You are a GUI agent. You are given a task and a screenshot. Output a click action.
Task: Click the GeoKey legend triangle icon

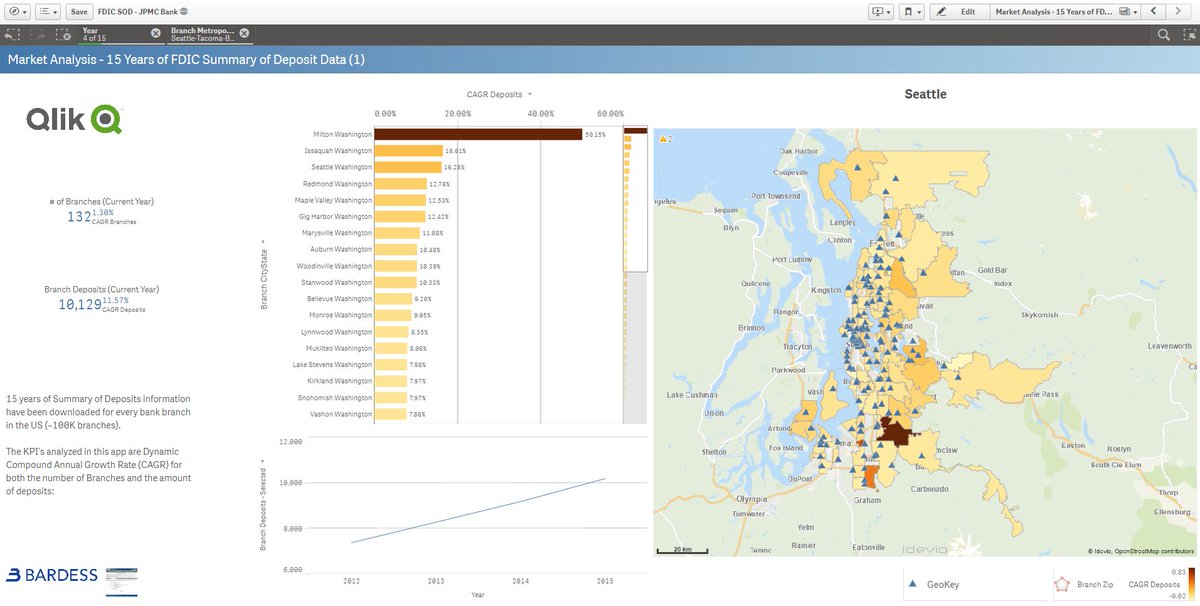tap(913, 584)
